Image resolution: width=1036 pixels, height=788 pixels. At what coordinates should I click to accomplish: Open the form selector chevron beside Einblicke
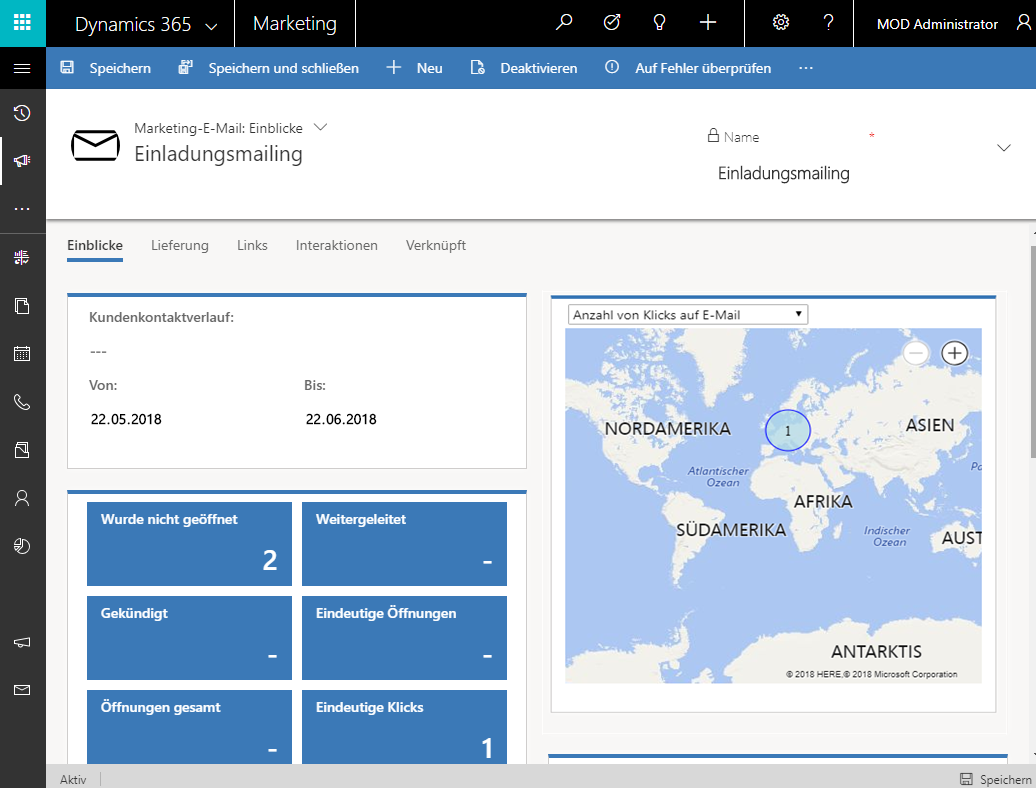coord(320,127)
